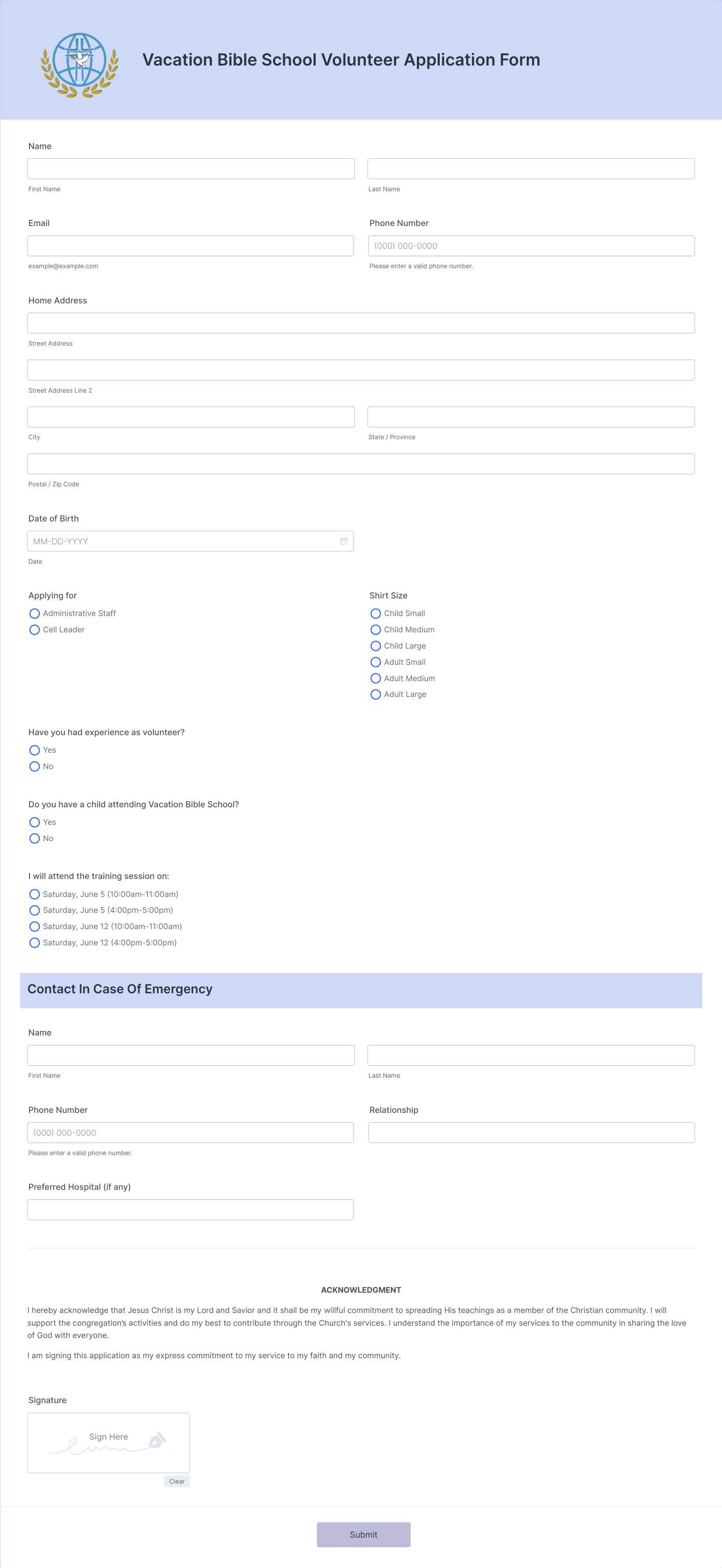Clear the signature field
The height and width of the screenshot is (1568, 722).
177,1481
